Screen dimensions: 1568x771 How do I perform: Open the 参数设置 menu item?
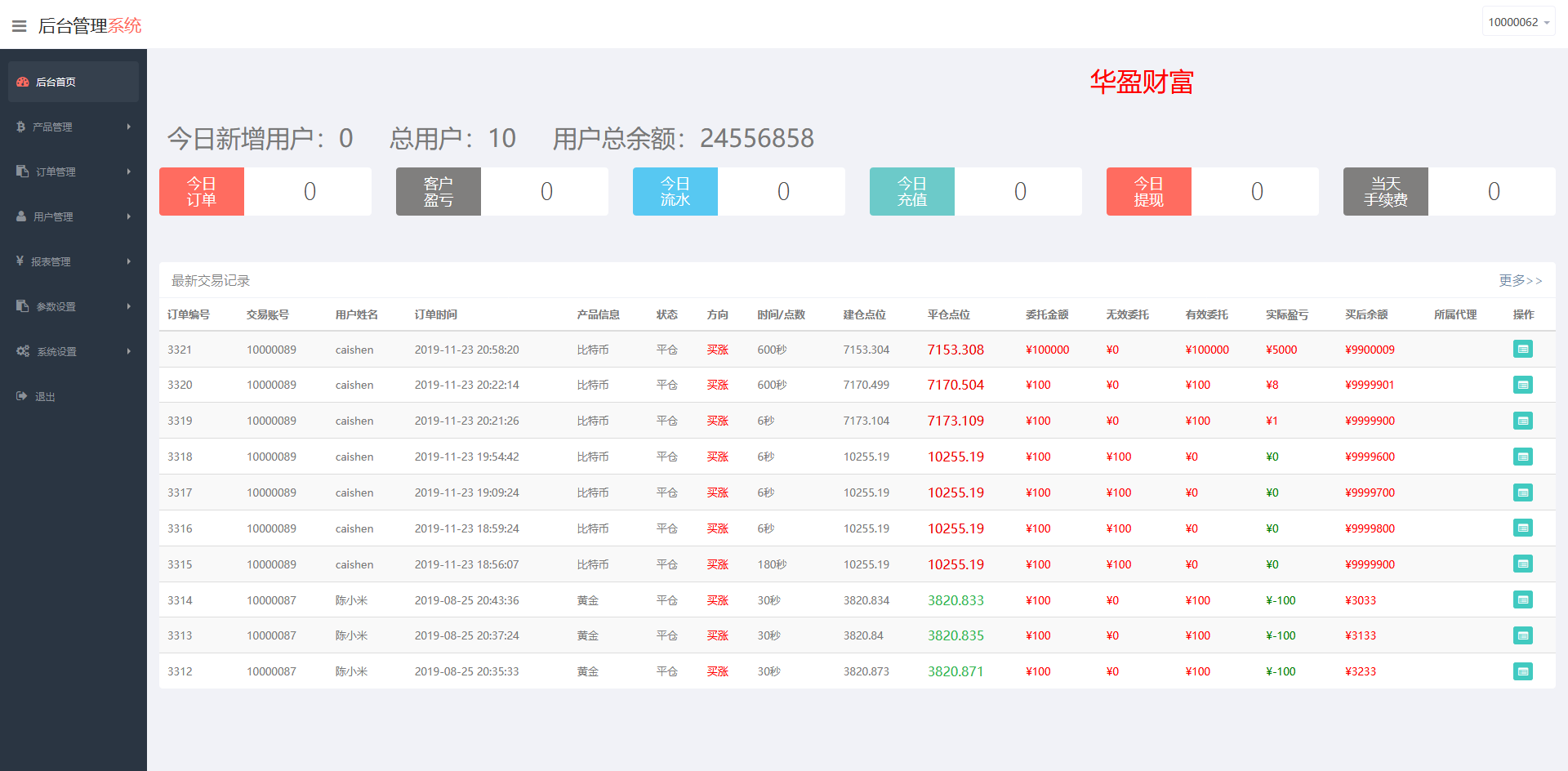tap(73, 306)
